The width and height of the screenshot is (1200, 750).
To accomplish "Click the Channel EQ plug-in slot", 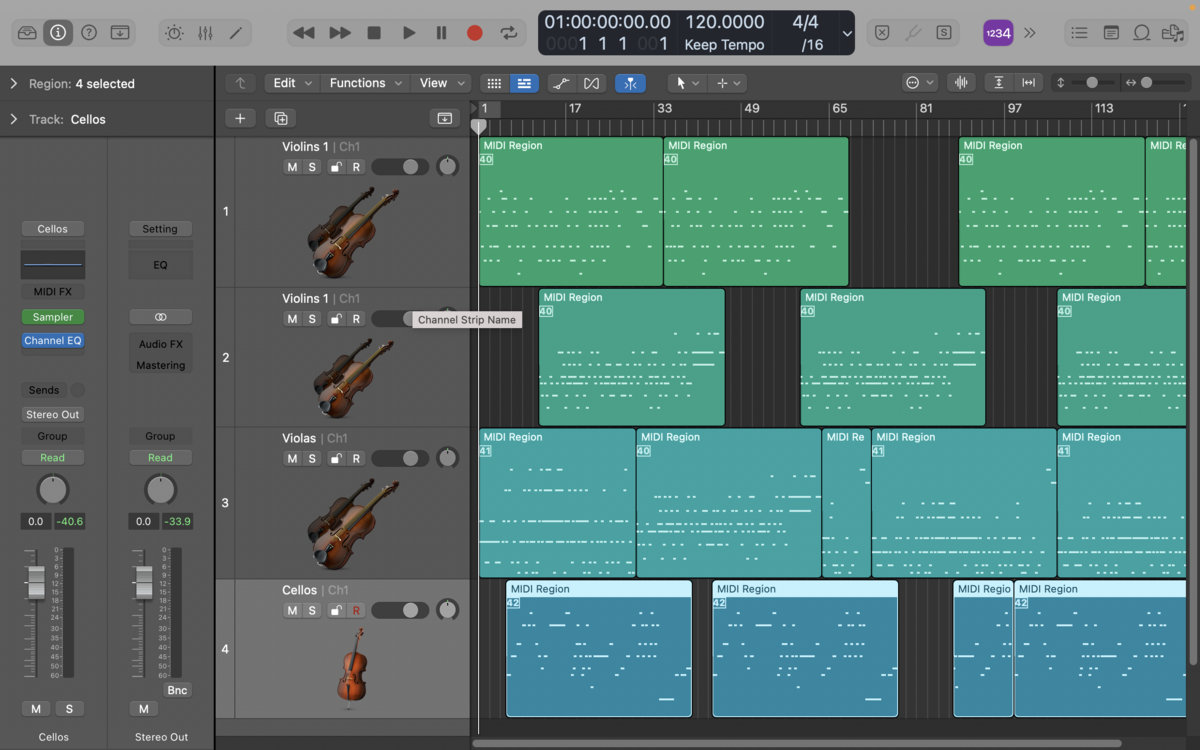I will 53,340.
